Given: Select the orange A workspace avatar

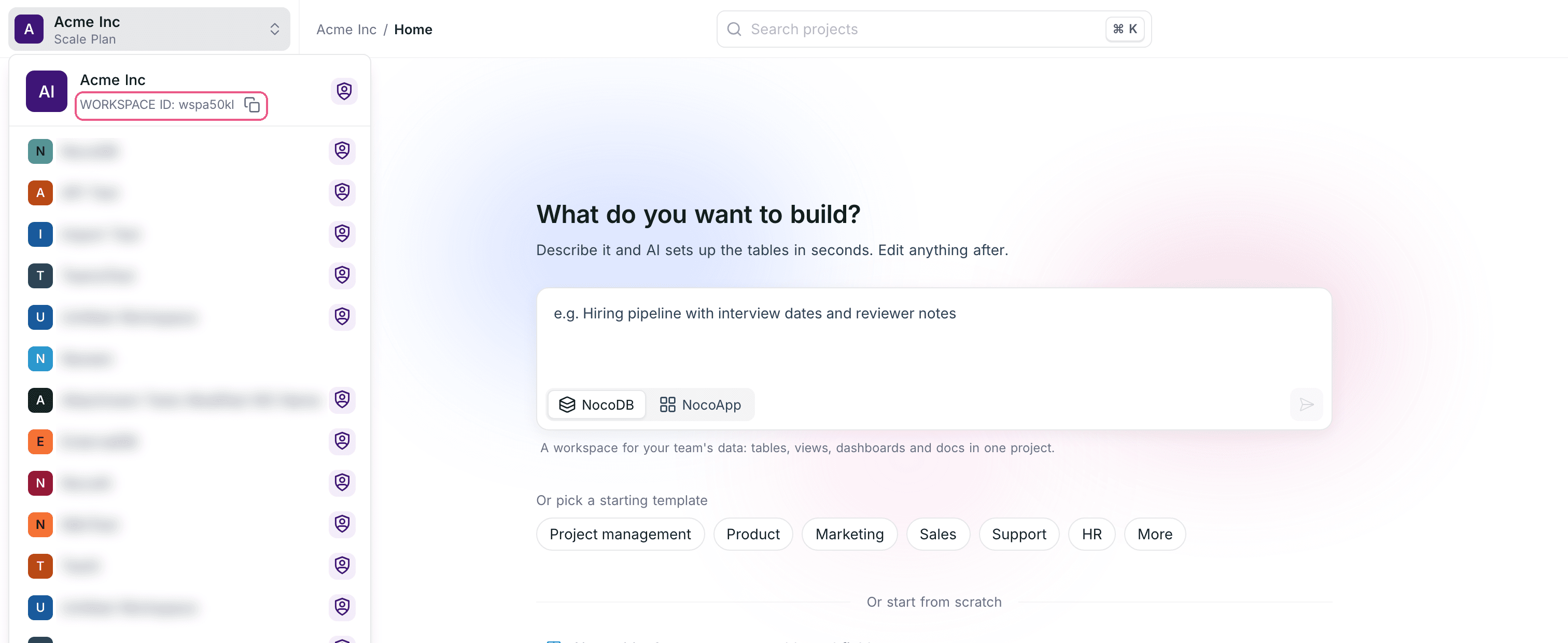Looking at the screenshot, I should coord(40,193).
